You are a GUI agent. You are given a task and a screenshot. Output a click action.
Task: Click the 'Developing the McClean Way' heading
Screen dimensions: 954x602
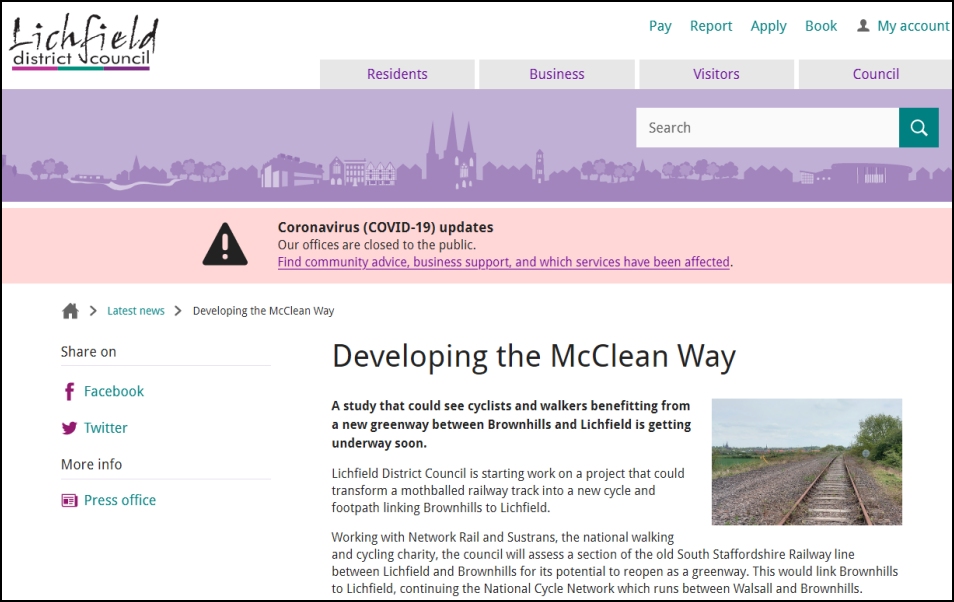point(534,357)
